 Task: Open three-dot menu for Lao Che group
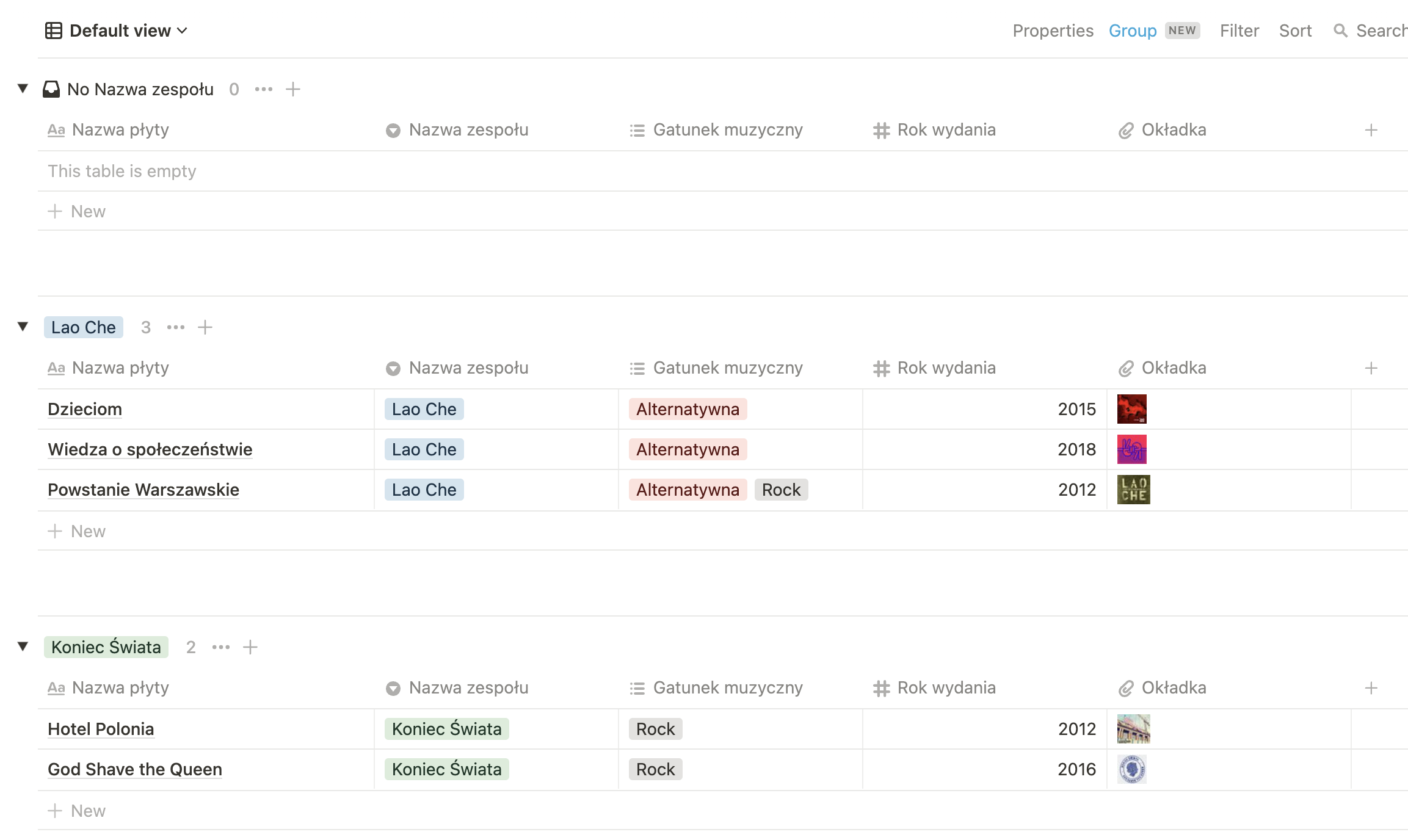point(176,327)
